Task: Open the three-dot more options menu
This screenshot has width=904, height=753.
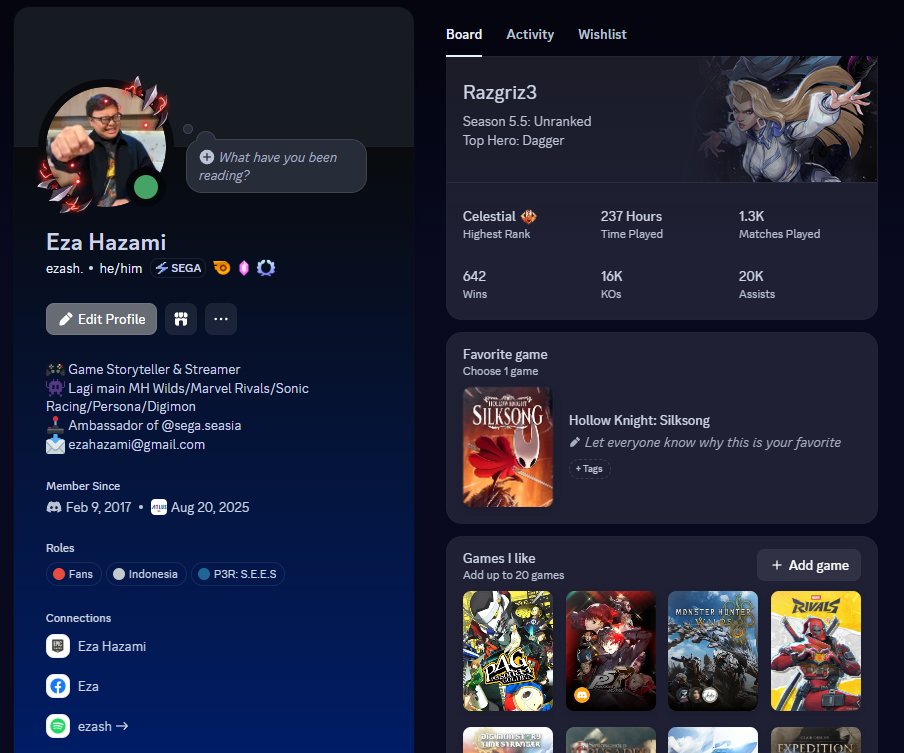Action: (x=220, y=318)
